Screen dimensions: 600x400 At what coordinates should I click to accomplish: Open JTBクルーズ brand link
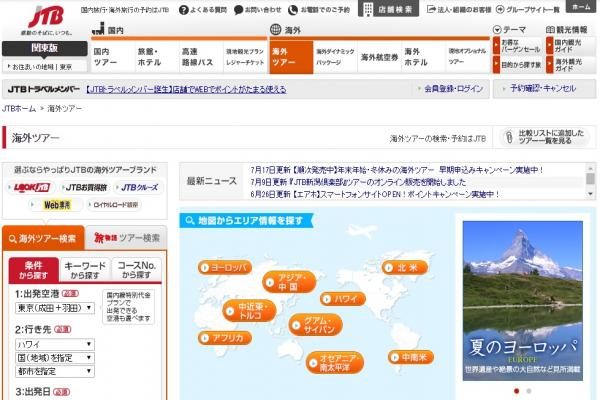(138, 188)
